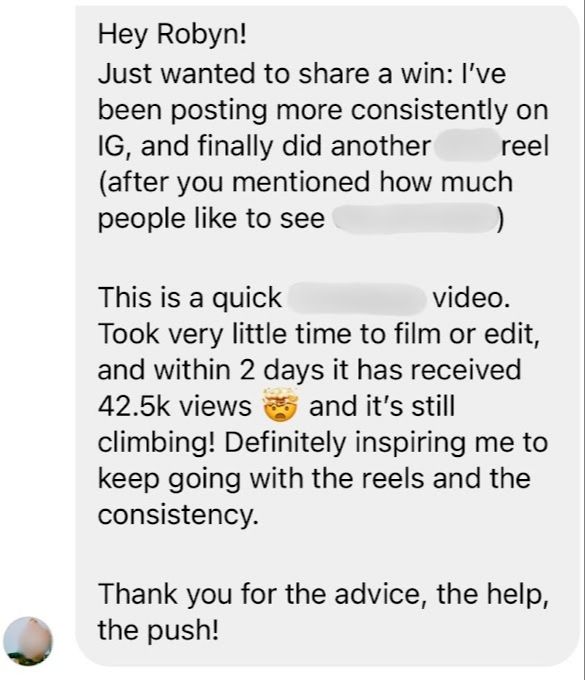
Task: Click the blurred word before 'reel'
Action: [466, 145]
